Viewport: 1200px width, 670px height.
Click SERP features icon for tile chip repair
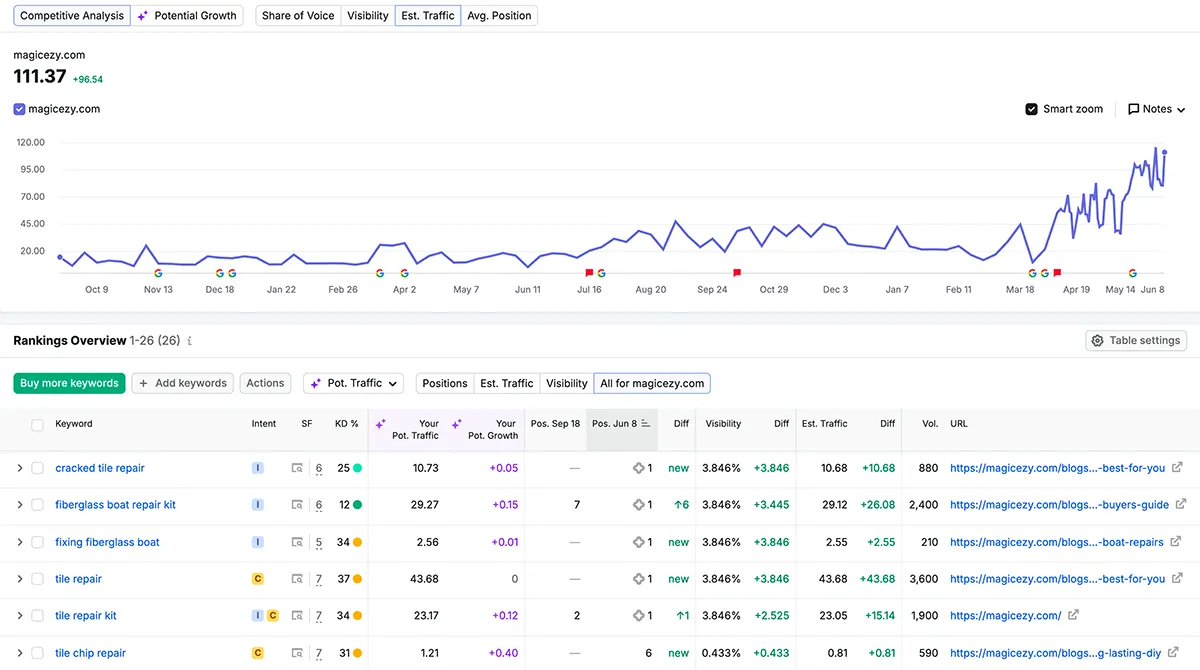pos(297,653)
